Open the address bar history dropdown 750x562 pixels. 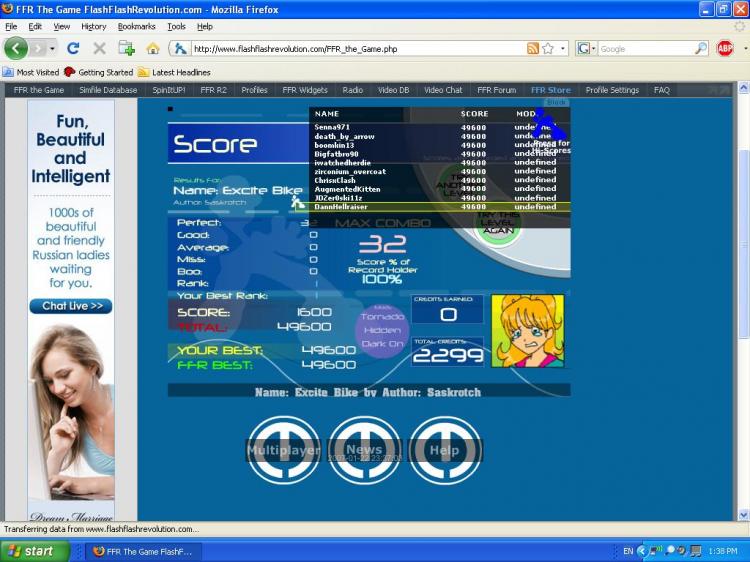point(562,48)
